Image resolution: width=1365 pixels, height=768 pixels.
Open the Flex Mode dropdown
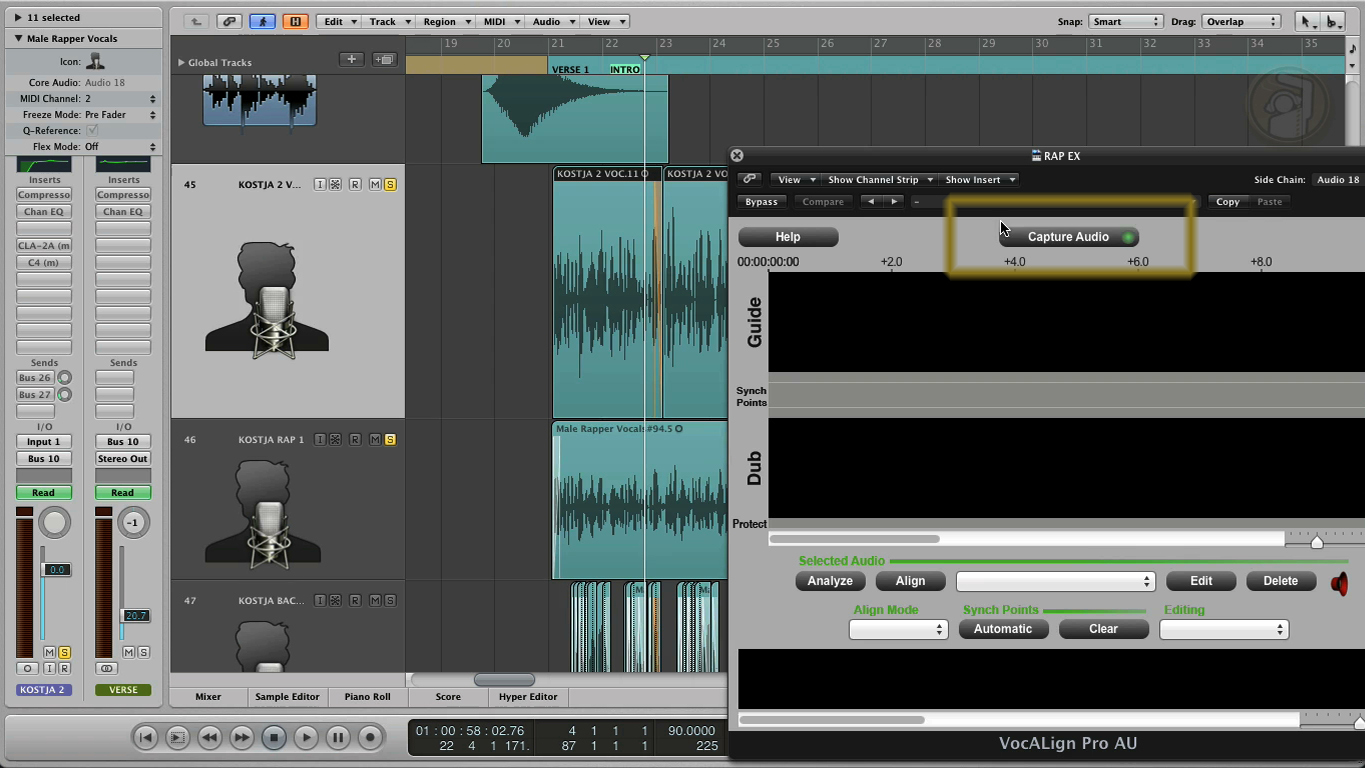click(x=120, y=147)
